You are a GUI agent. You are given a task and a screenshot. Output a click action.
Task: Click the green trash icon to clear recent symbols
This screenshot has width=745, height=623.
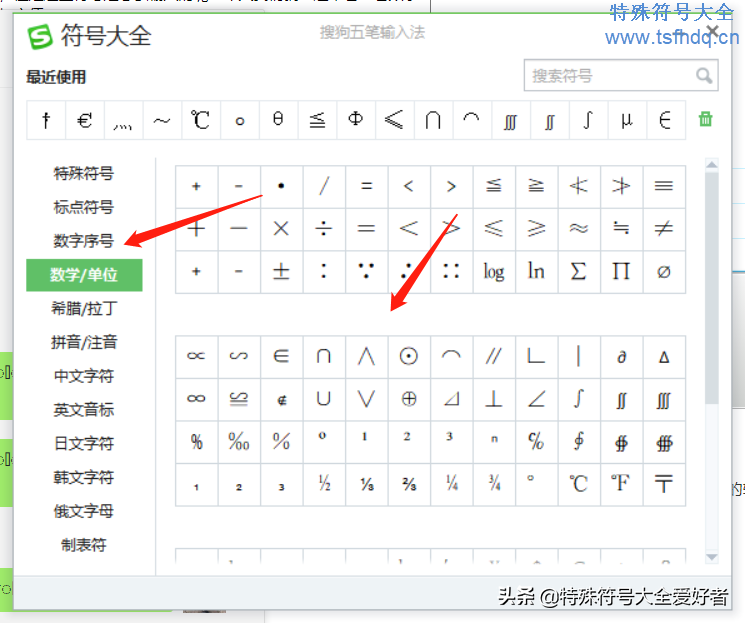click(706, 120)
